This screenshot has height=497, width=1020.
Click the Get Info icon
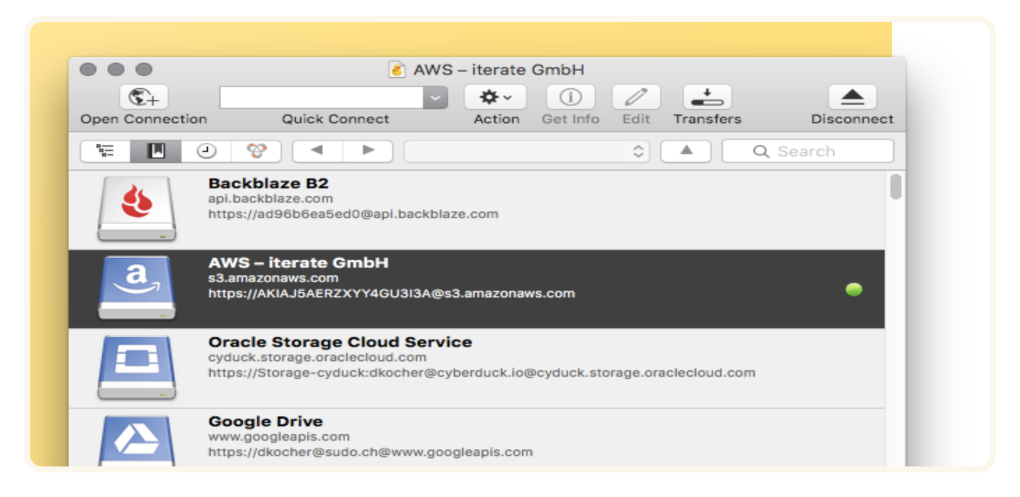tap(570, 98)
